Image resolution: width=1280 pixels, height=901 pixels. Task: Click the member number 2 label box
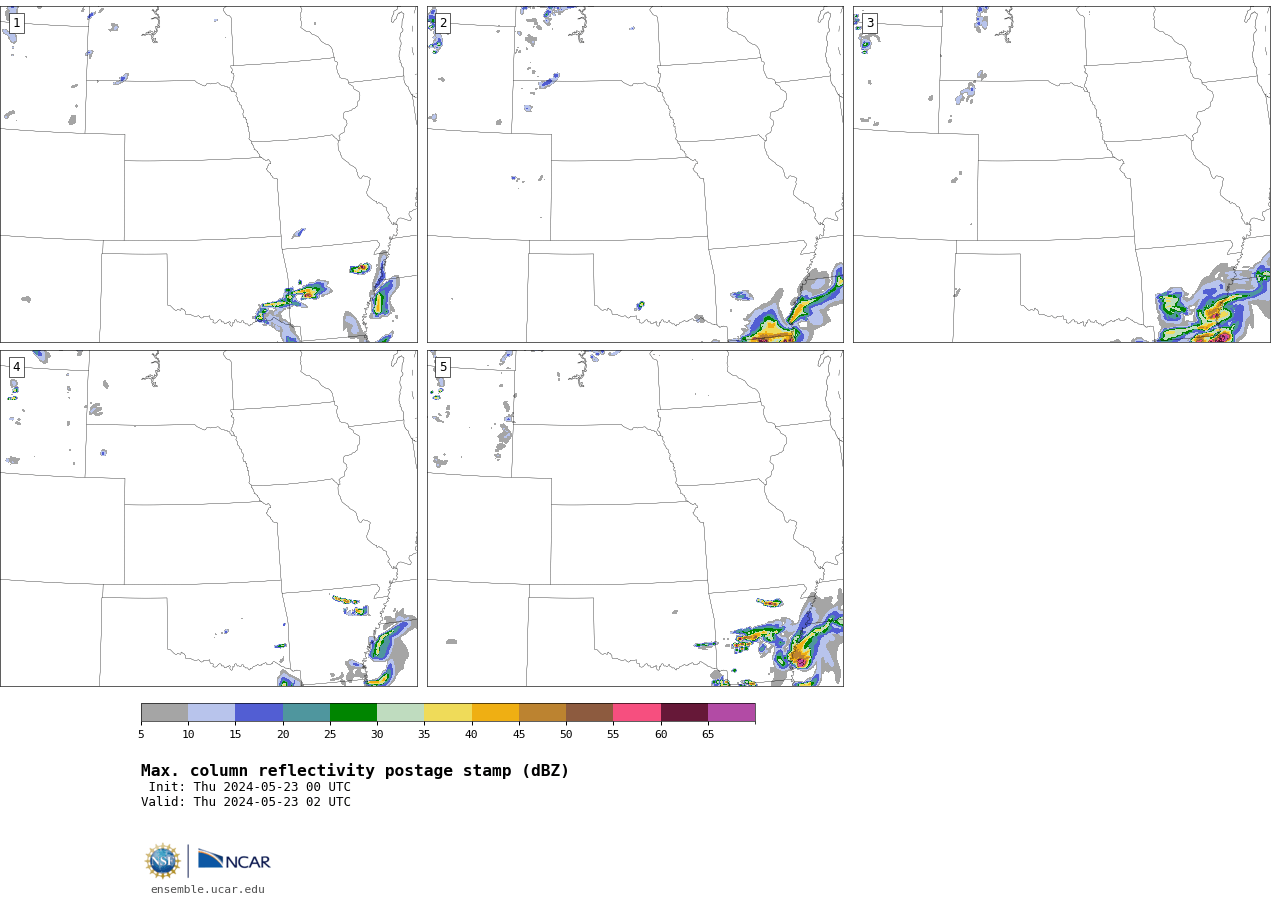pos(443,23)
